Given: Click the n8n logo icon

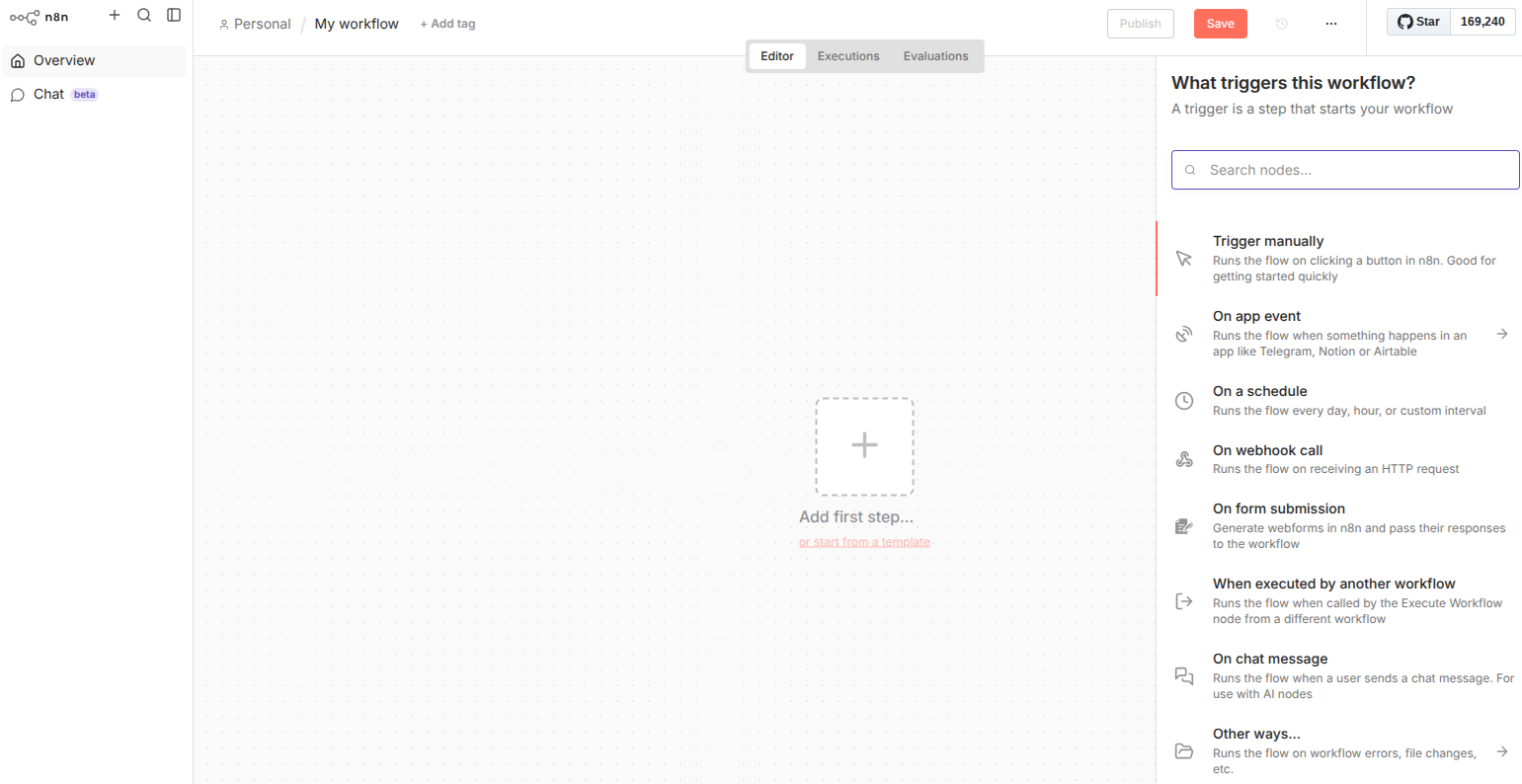Looking at the screenshot, I should 25,17.
